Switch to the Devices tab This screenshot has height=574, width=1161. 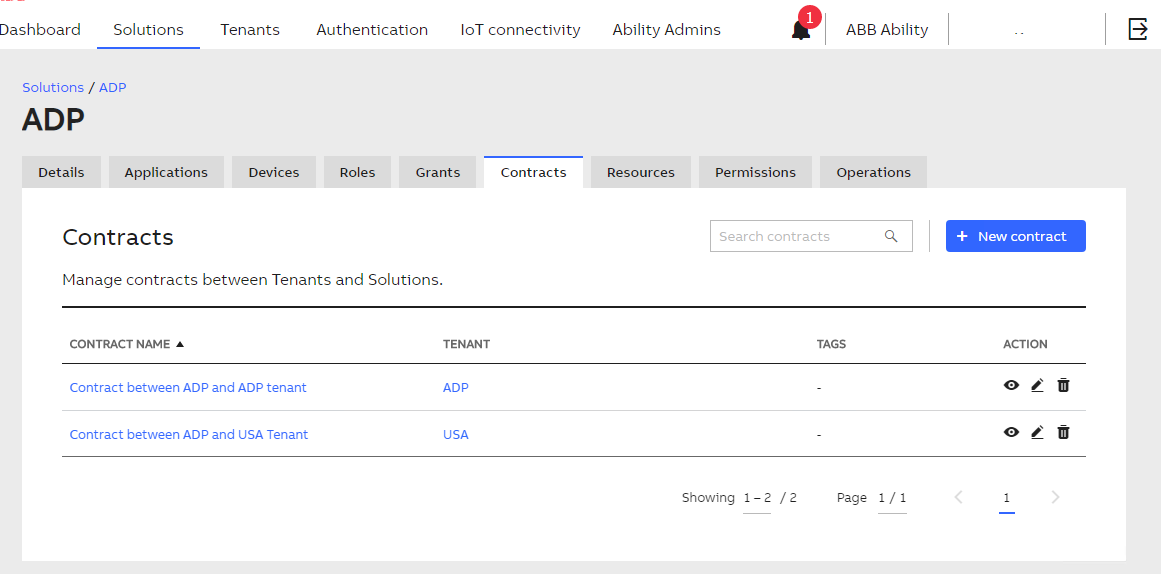click(274, 172)
